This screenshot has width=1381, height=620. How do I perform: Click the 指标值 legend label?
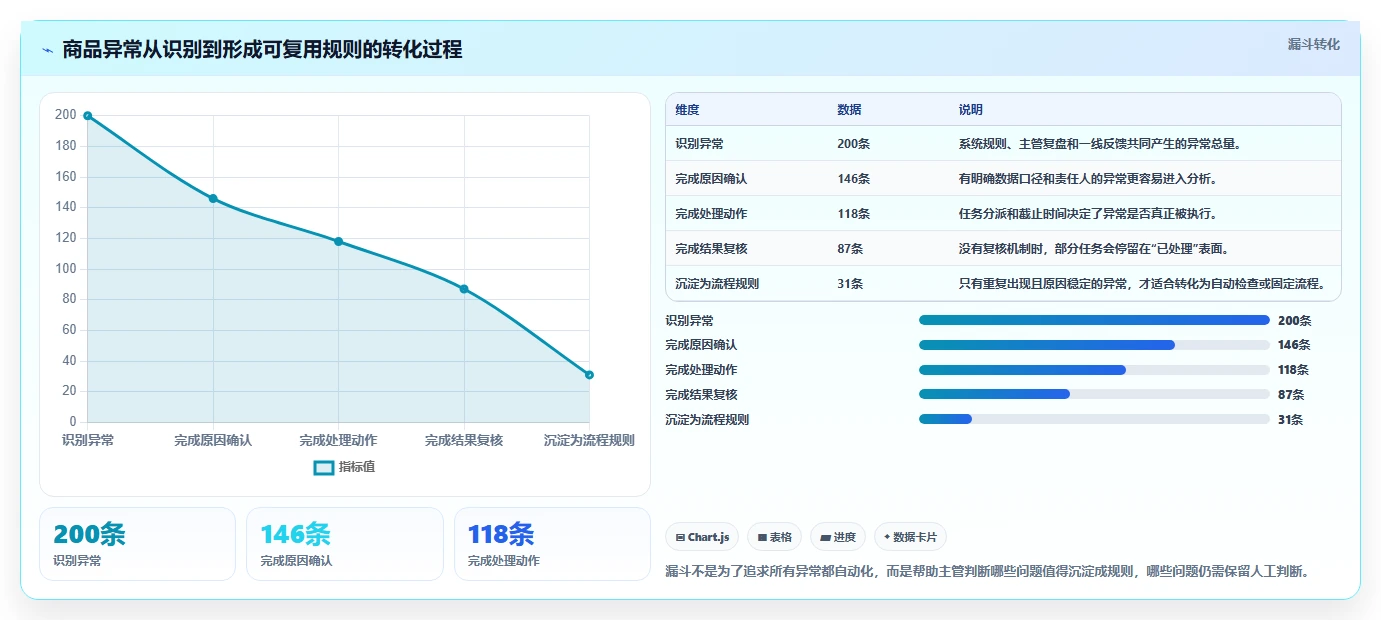357,467
